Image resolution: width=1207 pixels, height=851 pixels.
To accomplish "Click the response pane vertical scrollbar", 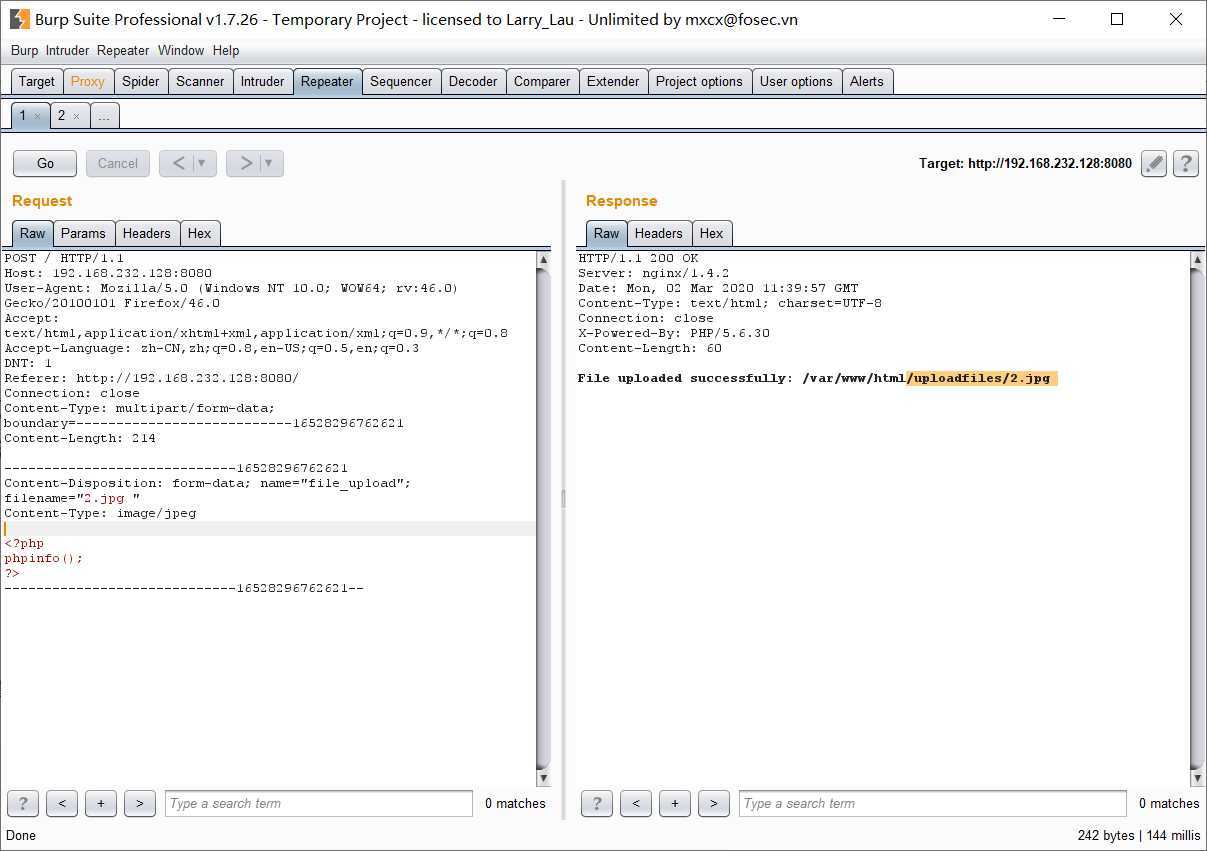I will (1198, 518).
